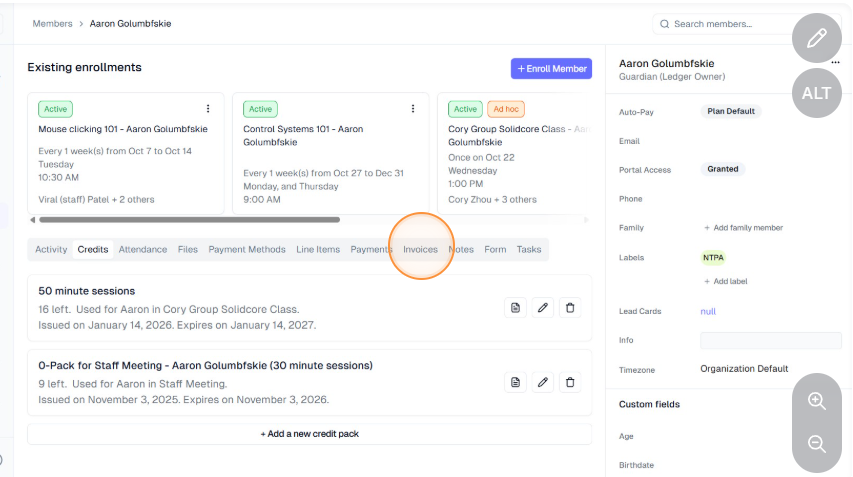Open the pencil edit floating button
The height and width of the screenshot is (477, 853).
[x=817, y=38]
